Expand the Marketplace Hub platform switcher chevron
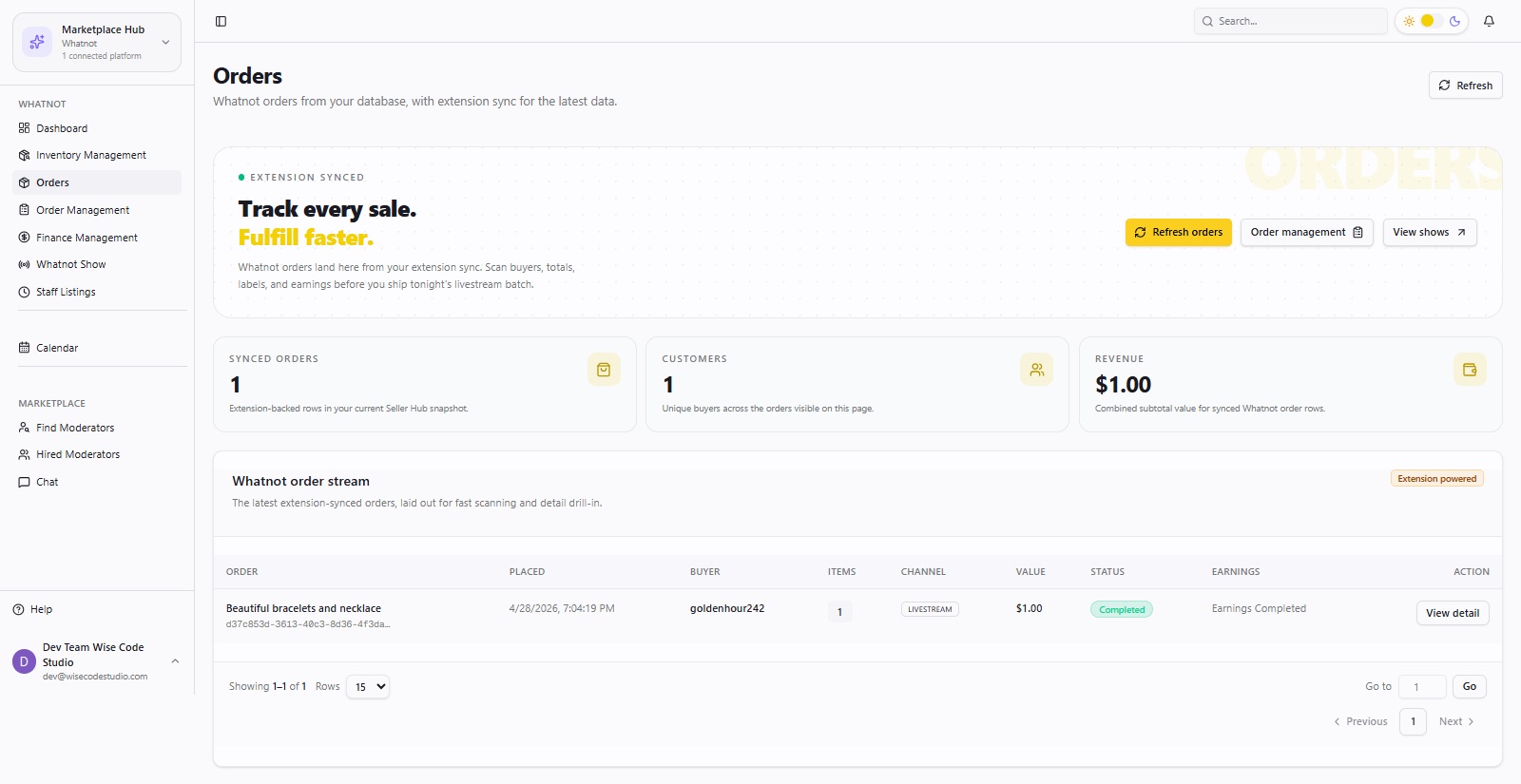The width and height of the screenshot is (1521, 784). point(165,42)
